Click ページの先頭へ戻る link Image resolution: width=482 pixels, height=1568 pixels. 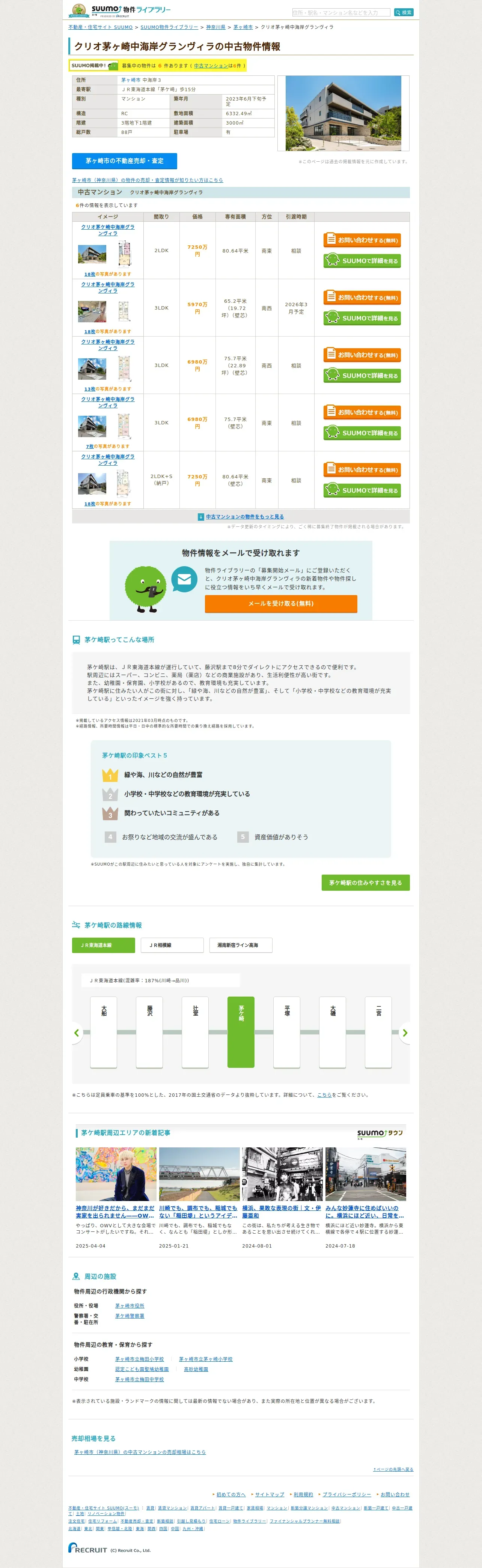point(393,1469)
